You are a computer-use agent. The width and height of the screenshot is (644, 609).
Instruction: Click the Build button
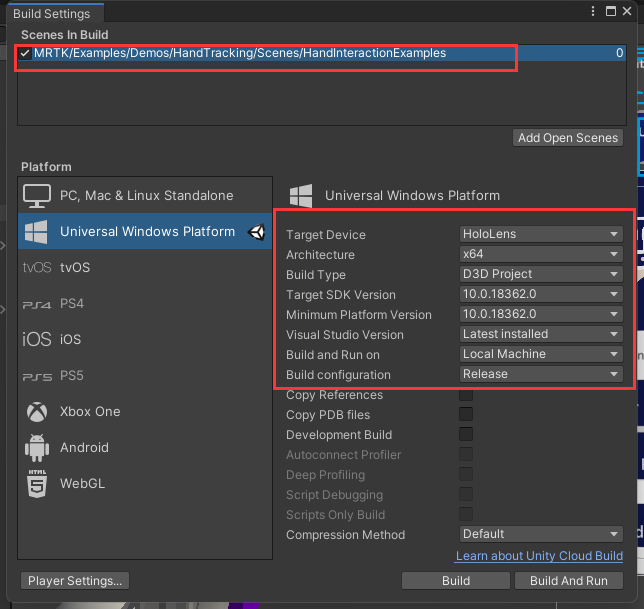click(456, 581)
